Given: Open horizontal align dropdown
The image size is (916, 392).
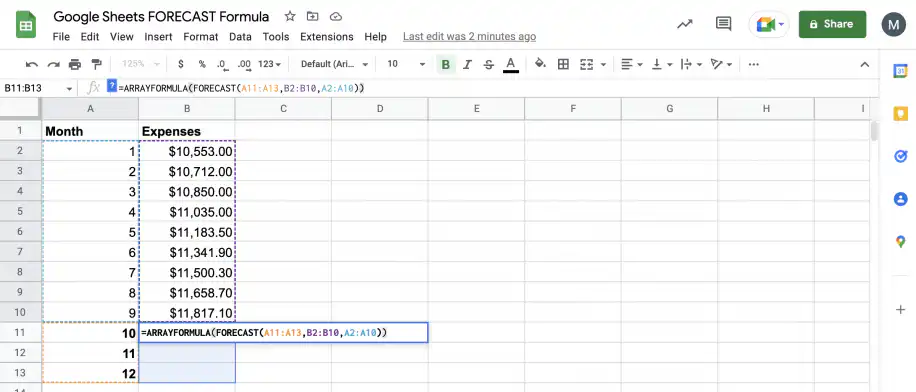Looking at the screenshot, I should [632, 64].
